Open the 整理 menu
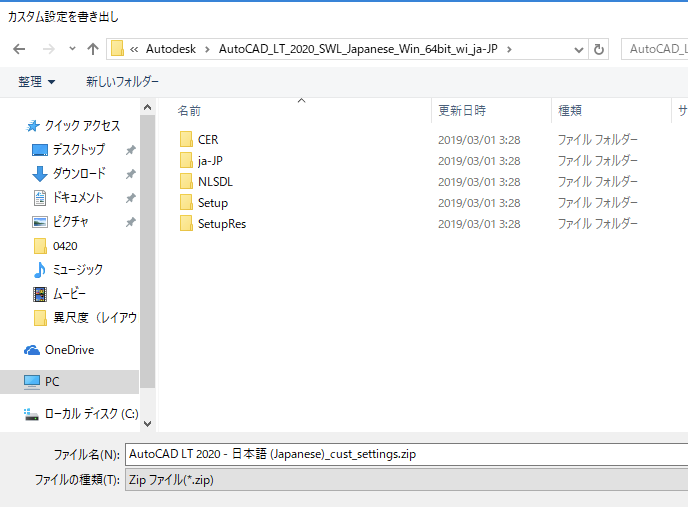The width and height of the screenshot is (688, 507). [x=37, y=82]
